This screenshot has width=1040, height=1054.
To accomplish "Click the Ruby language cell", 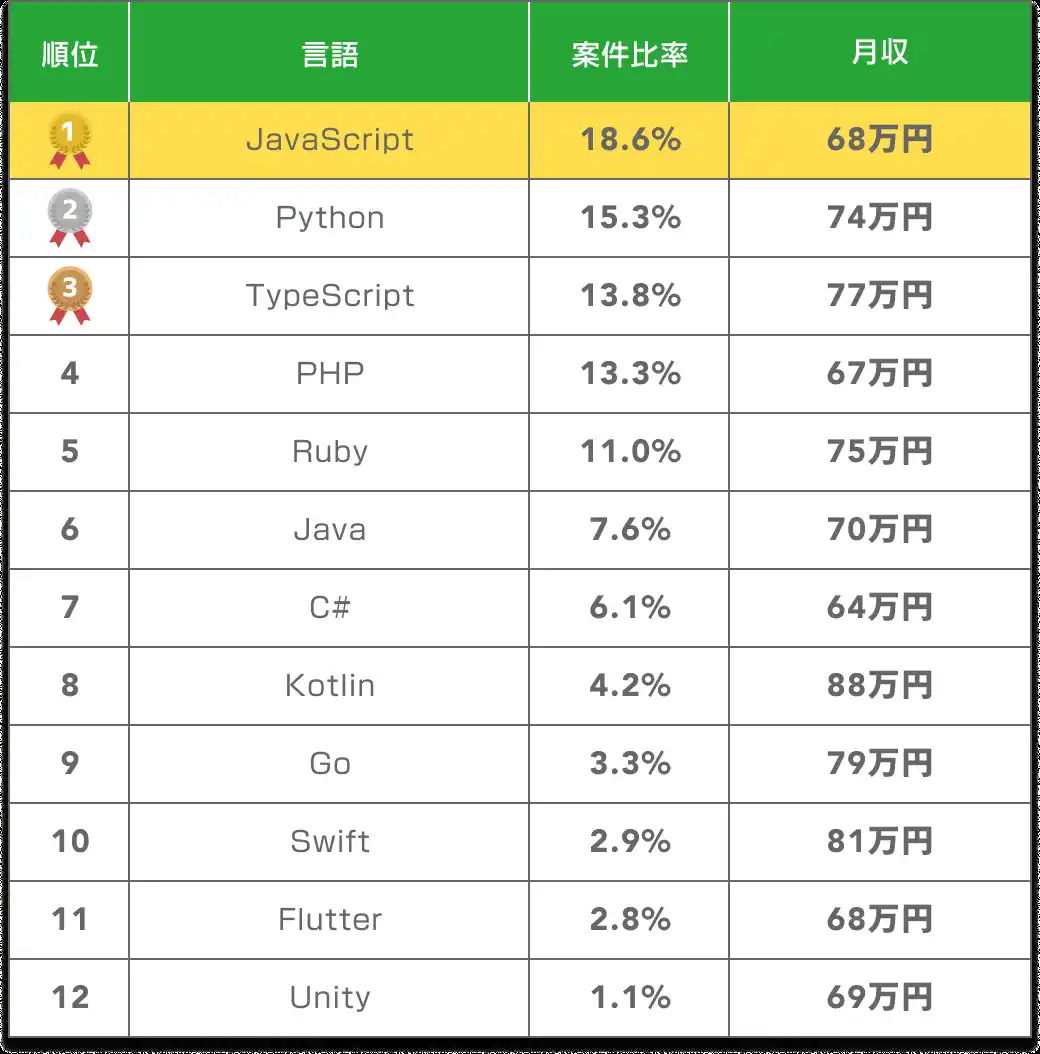I will 329,452.
